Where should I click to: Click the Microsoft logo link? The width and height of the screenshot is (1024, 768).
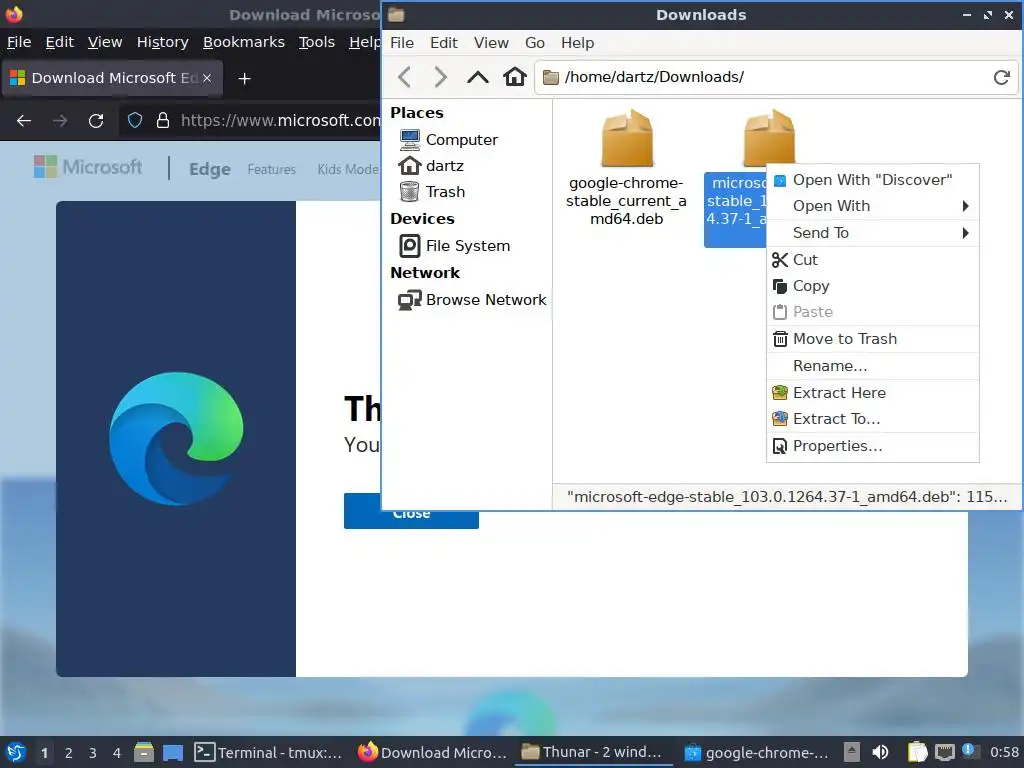(x=88, y=167)
